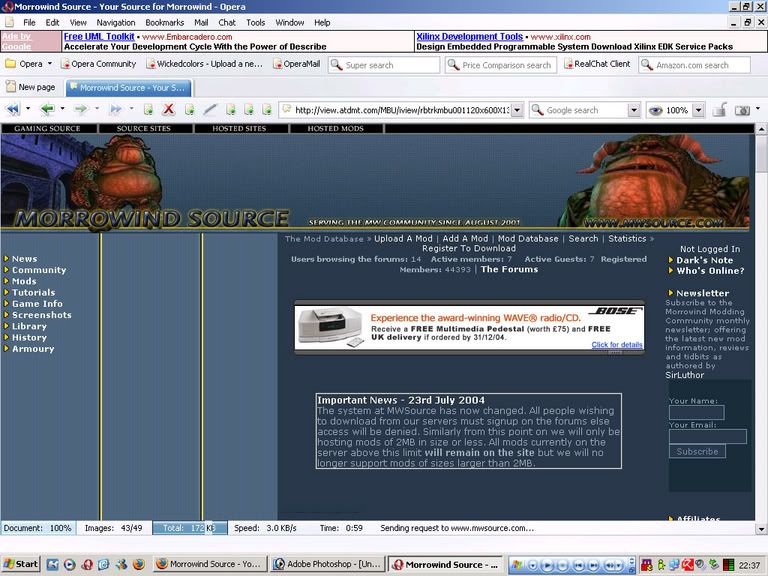Click the Firefox quick launch icon in taskbar
The width and height of the screenshot is (768, 576).
click(x=139, y=564)
